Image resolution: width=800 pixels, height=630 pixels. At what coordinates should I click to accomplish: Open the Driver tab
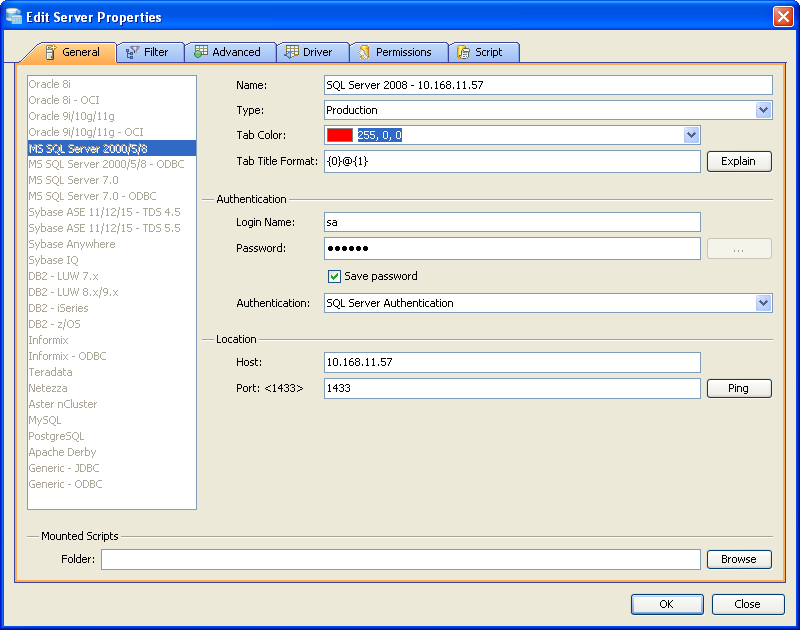pyautogui.click(x=313, y=52)
